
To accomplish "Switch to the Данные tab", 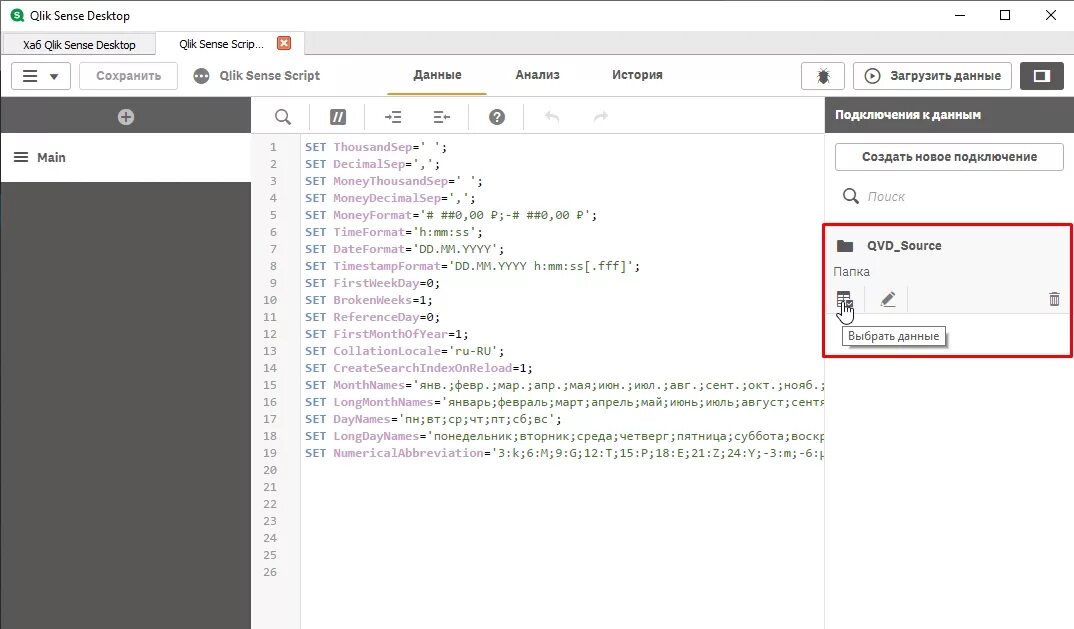I will (437, 75).
